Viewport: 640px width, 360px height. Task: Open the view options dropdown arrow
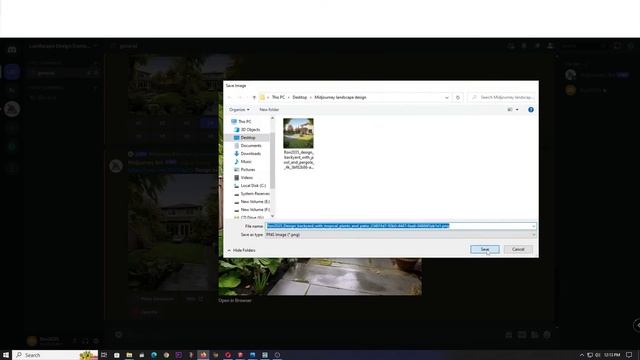pyautogui.click(x=517, y=110)
